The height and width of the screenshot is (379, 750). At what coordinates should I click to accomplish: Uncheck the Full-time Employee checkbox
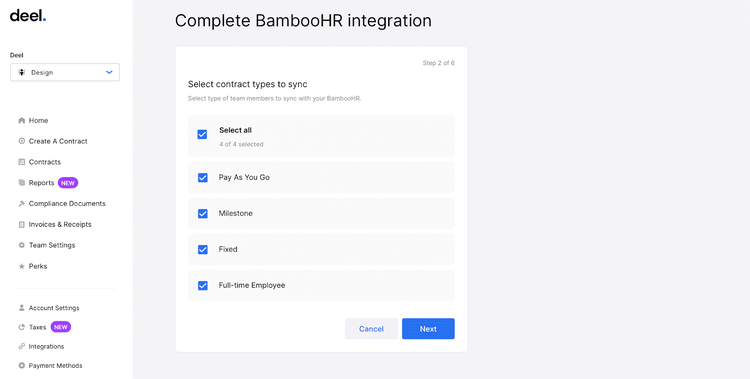(x=203, y=286)
